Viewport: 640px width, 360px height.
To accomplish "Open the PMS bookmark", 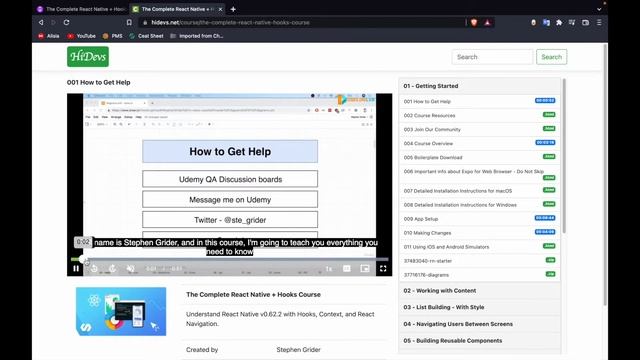I will click(x=113, y=36).
